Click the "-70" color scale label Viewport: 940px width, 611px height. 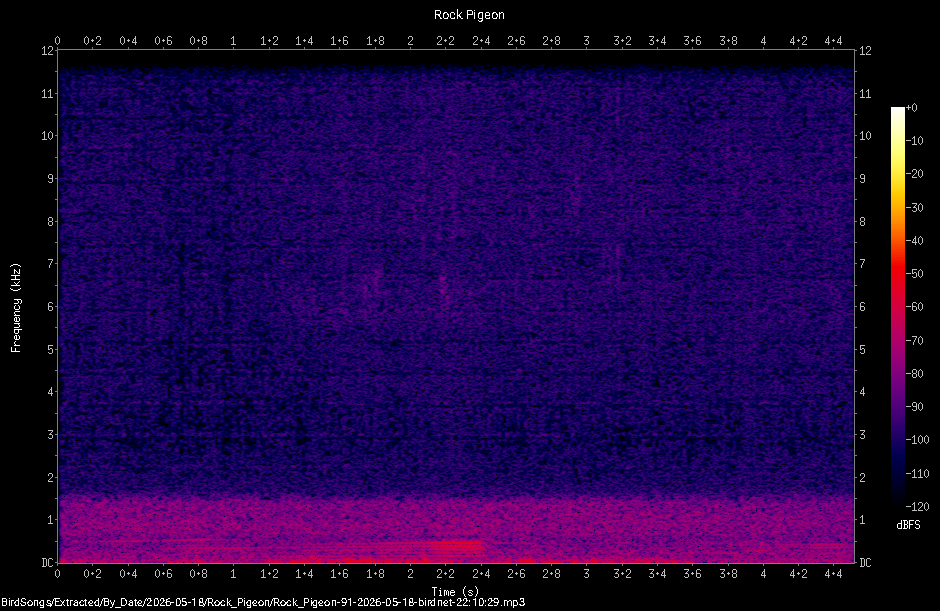[914, 341]
